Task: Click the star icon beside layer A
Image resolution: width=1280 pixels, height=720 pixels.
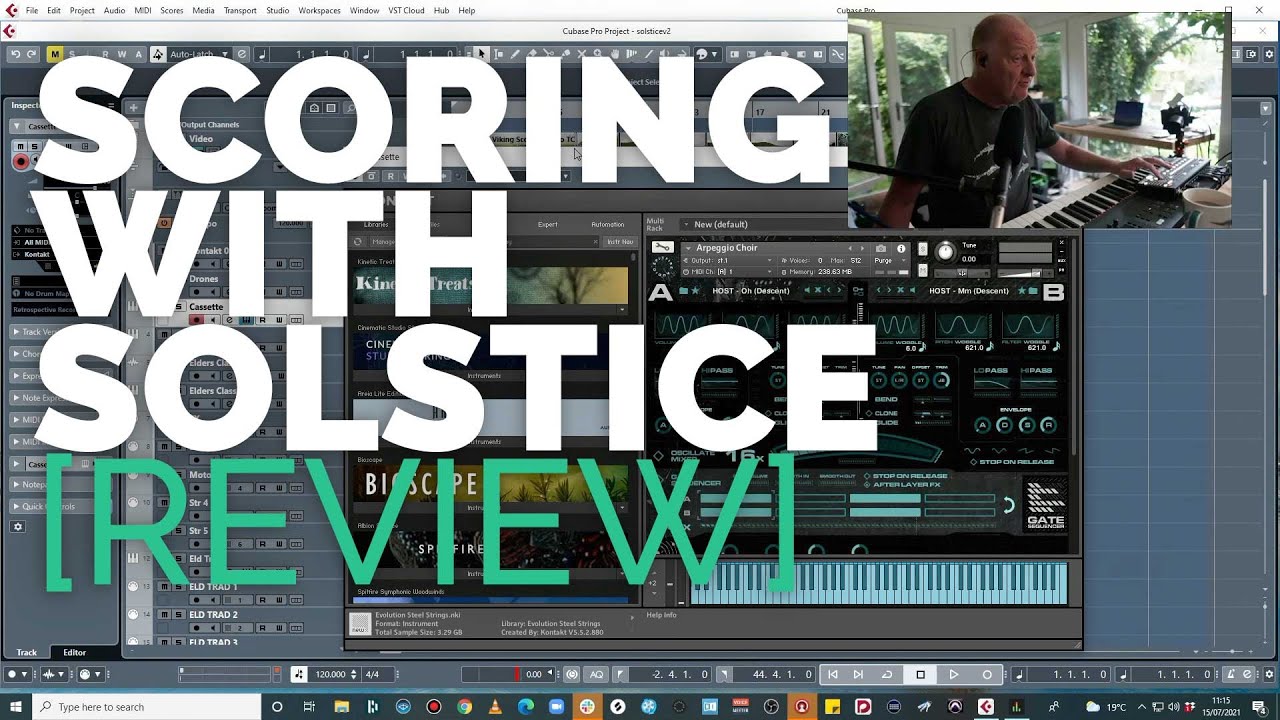Action: click(x=695, y=291)
